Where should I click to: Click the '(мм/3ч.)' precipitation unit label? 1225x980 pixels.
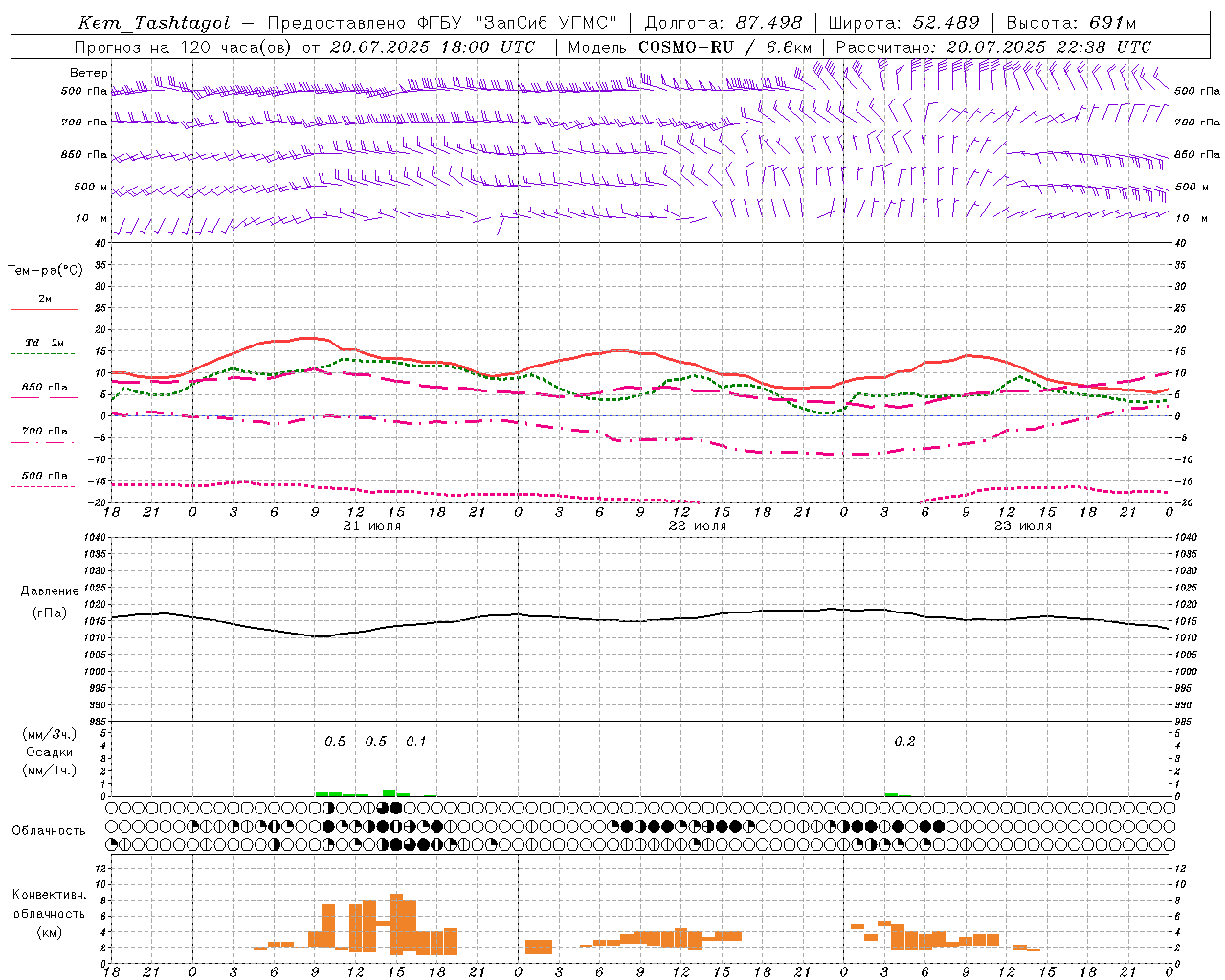pos(50,734)
